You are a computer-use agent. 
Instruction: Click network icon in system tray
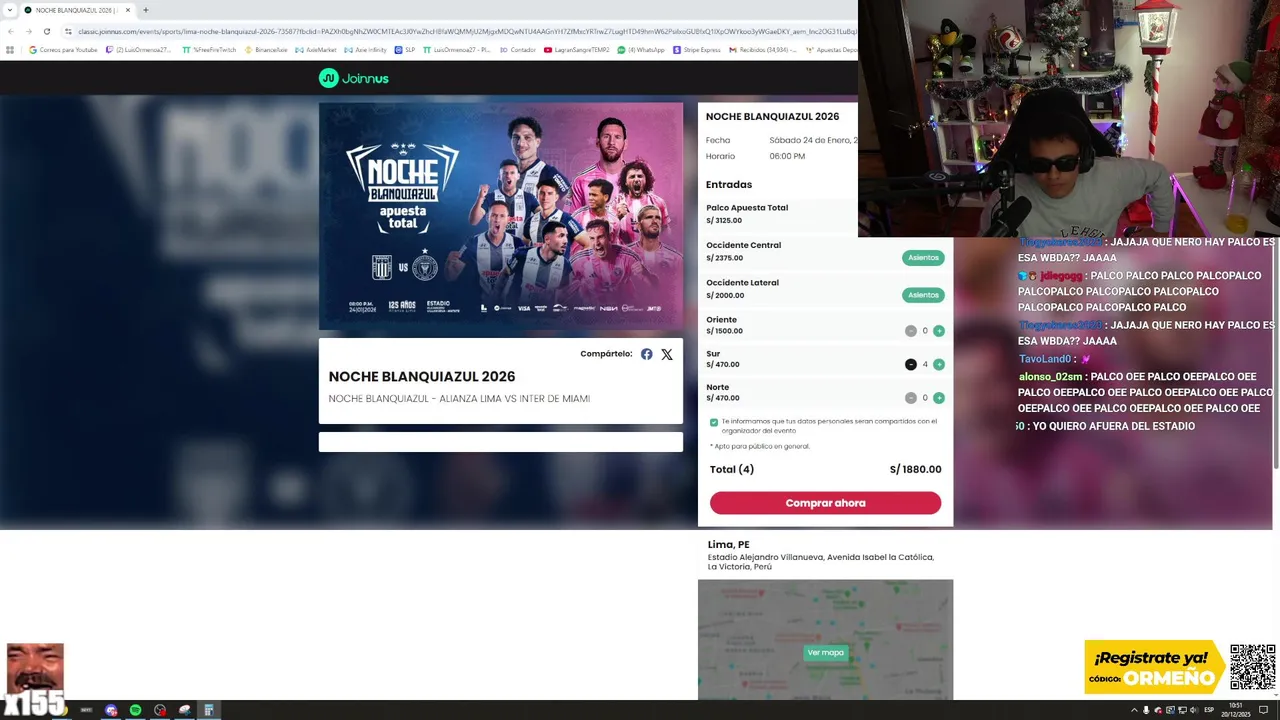(x=1182, y=710)
